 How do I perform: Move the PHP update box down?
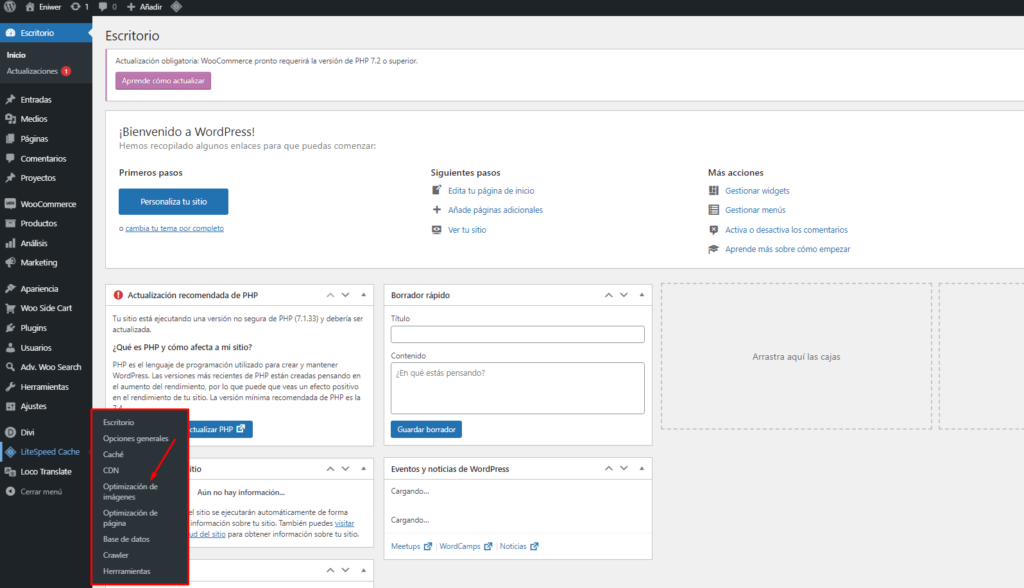point(345,295)
